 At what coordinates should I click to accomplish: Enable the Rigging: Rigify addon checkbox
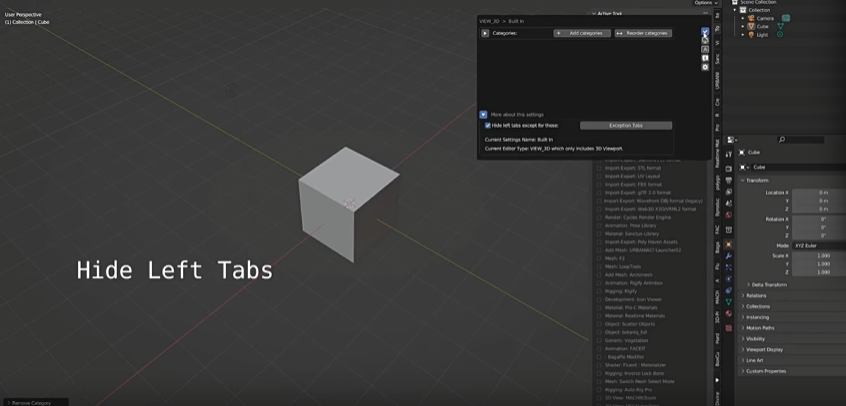(600, 290)
